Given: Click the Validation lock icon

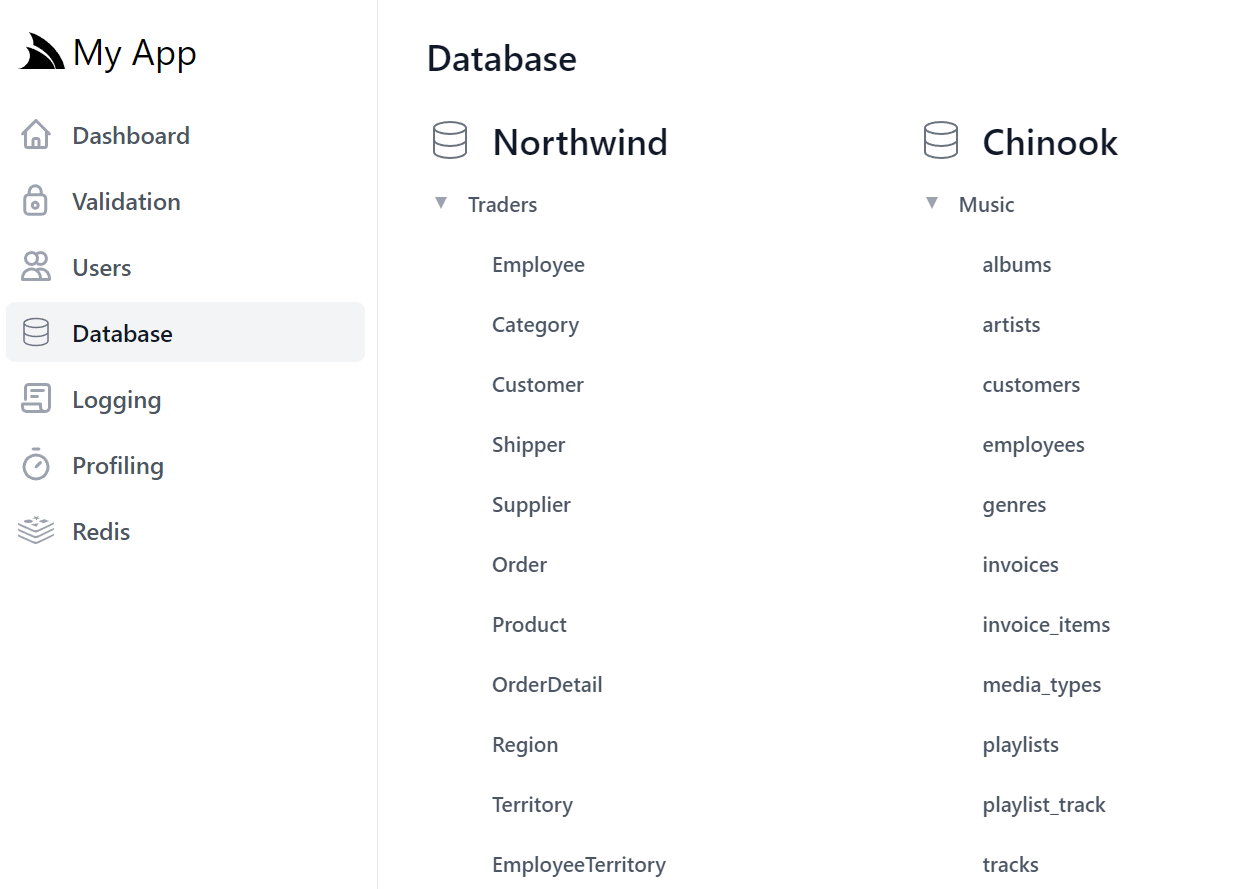Looking at the screenshot, I should (36, 201).
